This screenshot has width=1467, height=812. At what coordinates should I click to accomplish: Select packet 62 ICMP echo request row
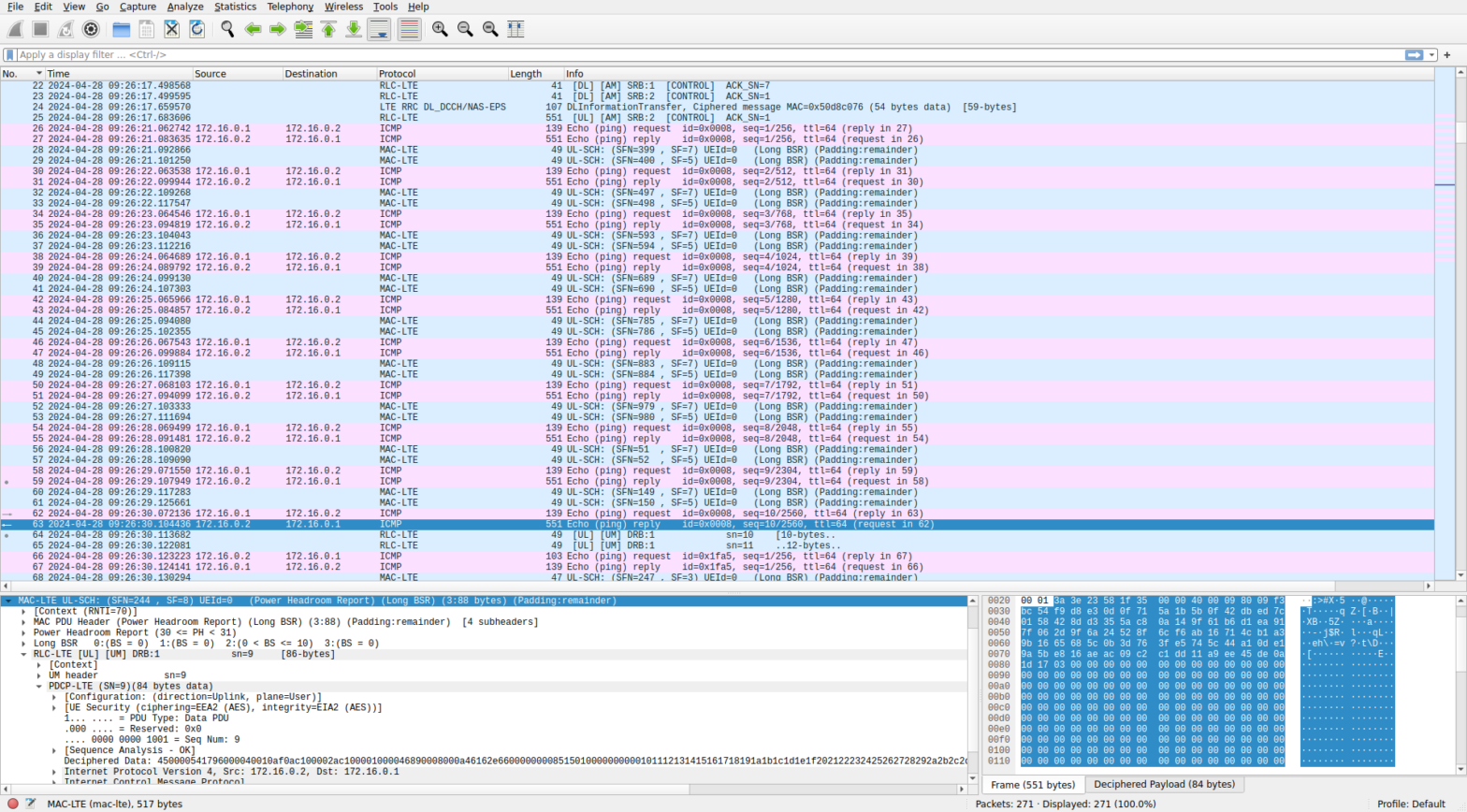[717, 514]
